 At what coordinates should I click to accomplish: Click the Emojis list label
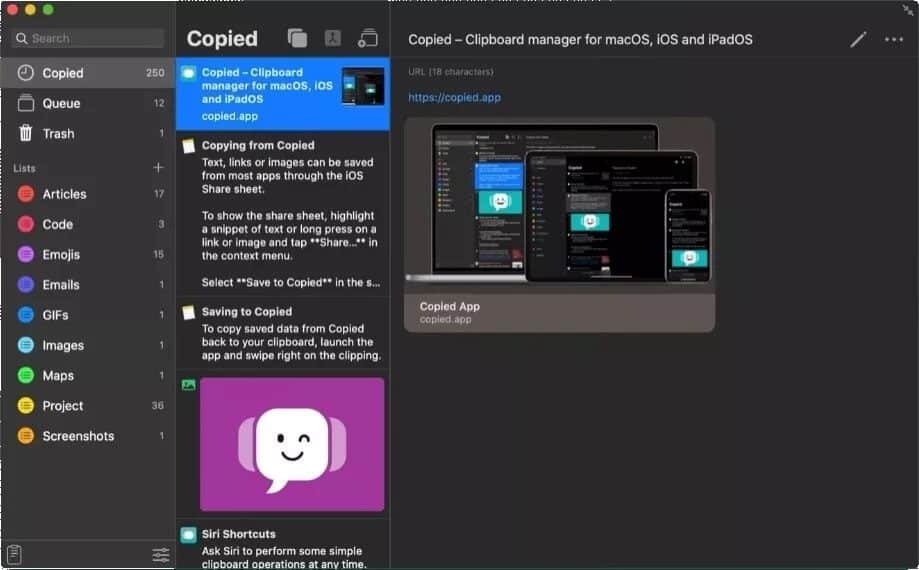[61, 255]
